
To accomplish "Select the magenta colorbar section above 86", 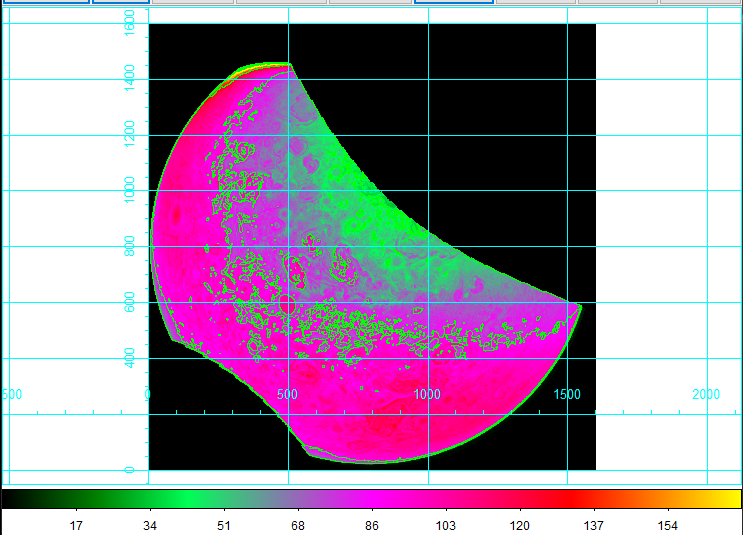I will (x=372, y=498).
